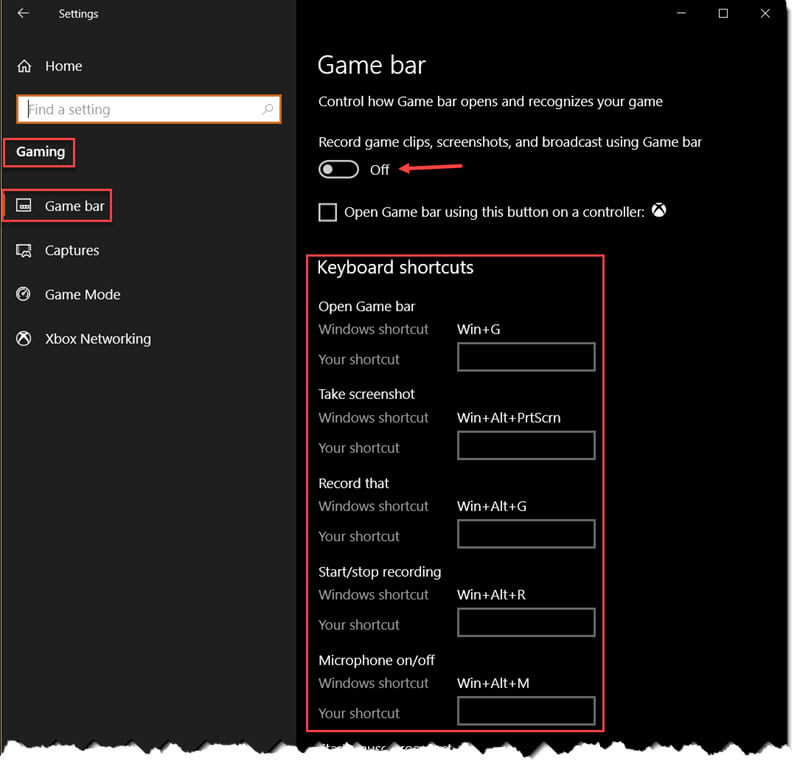Turn on Record game clips toggle
The width and height of the screenshot is (800, 772).
338,169
